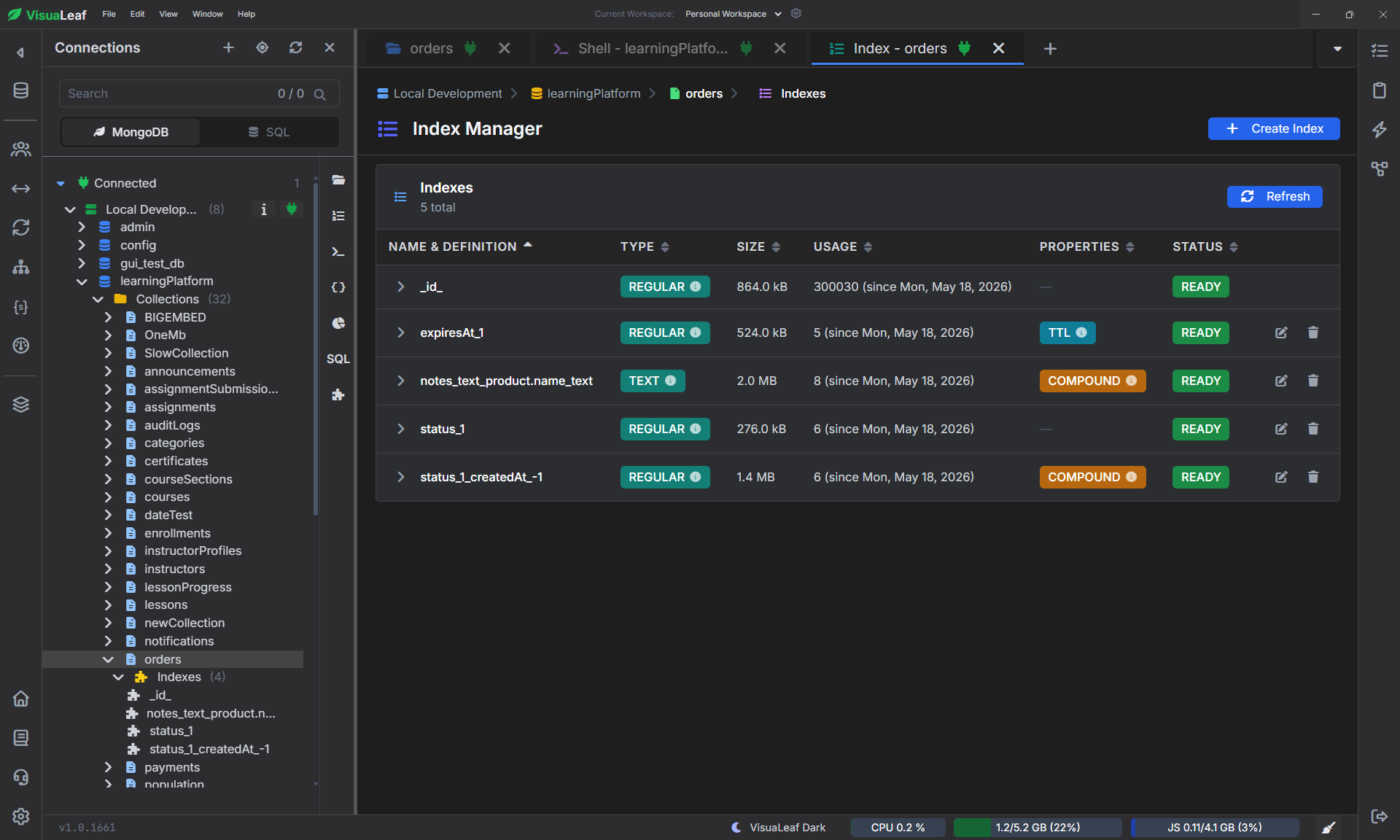The height and width of the screenshot is (840, 1400).
Task: Edit the expiresAt_1 index
Action: 1281,332
